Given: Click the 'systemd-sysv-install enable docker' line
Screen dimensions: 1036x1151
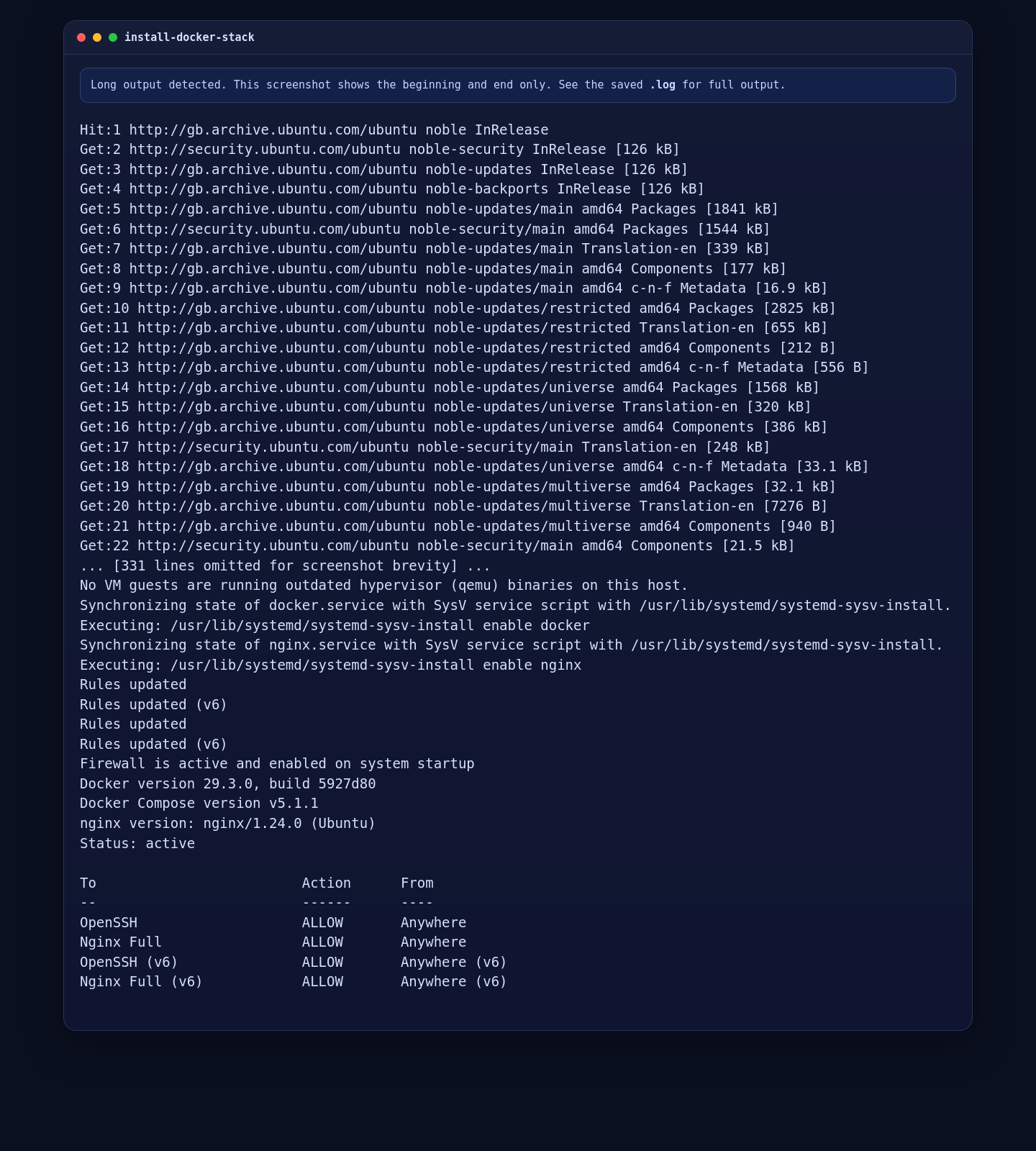Looking at the screenshot, I should click(x=335, y=626).
